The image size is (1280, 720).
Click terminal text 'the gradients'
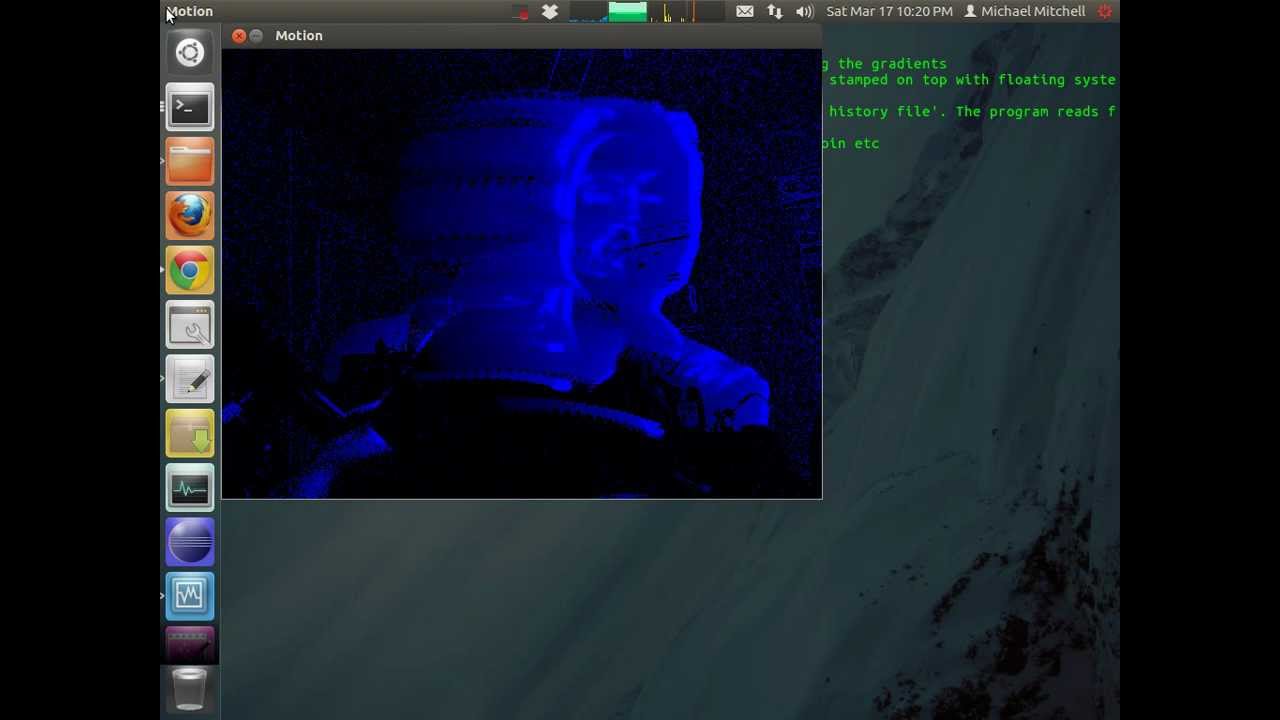click(x=892, y=64)
